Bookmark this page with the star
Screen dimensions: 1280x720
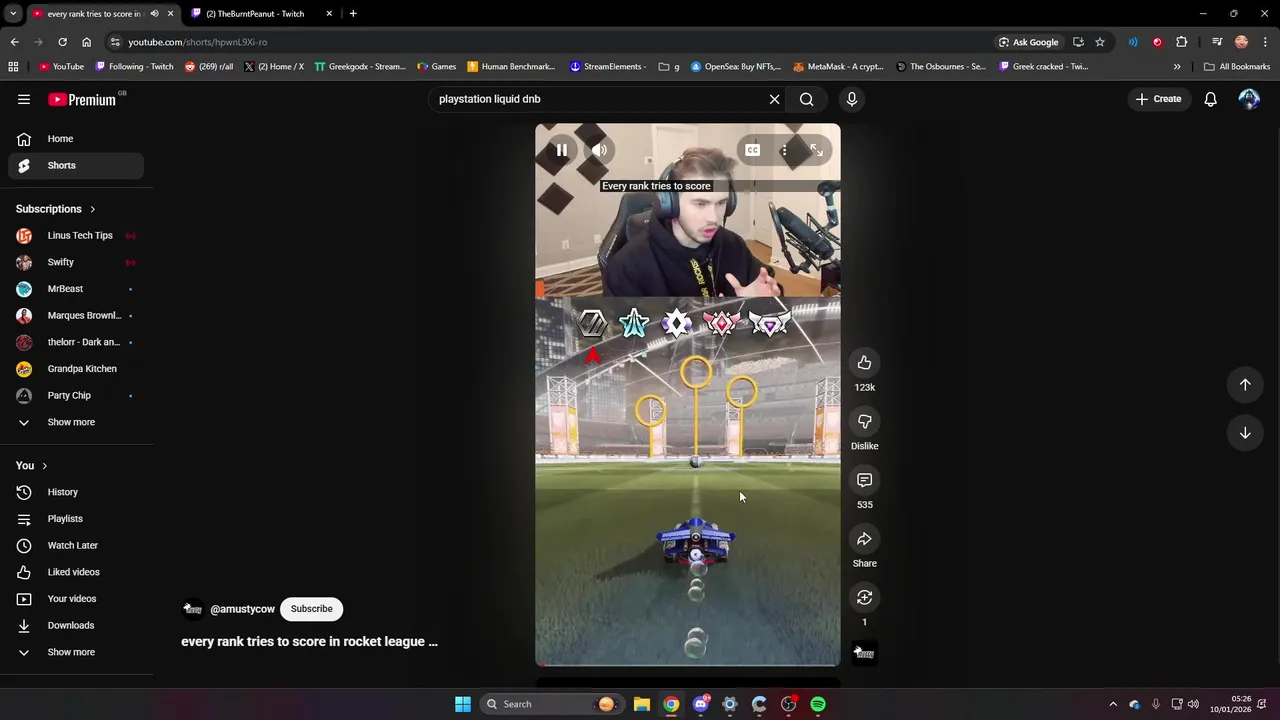pos(1100,42)
